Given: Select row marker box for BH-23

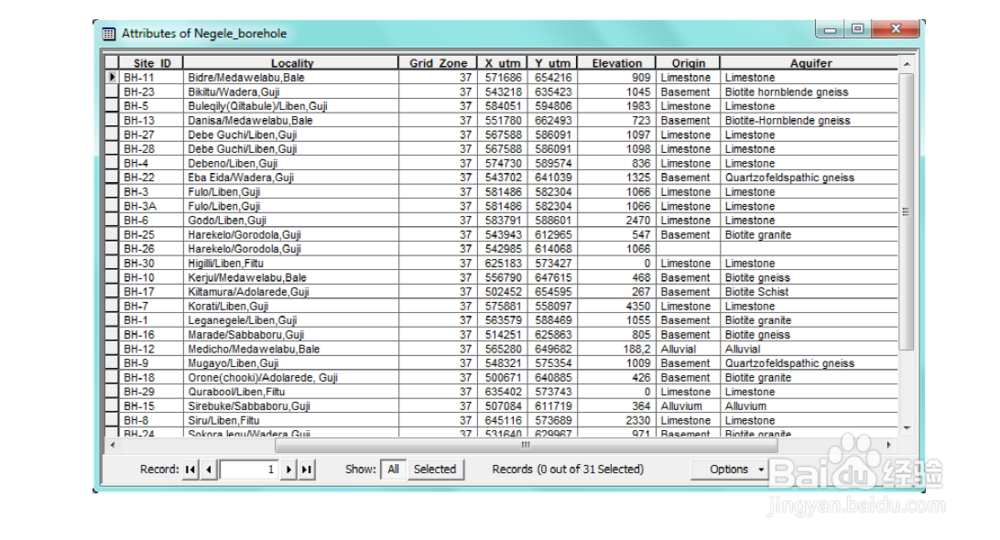Looking at the screenshot, I should click(x=112, y=92).
